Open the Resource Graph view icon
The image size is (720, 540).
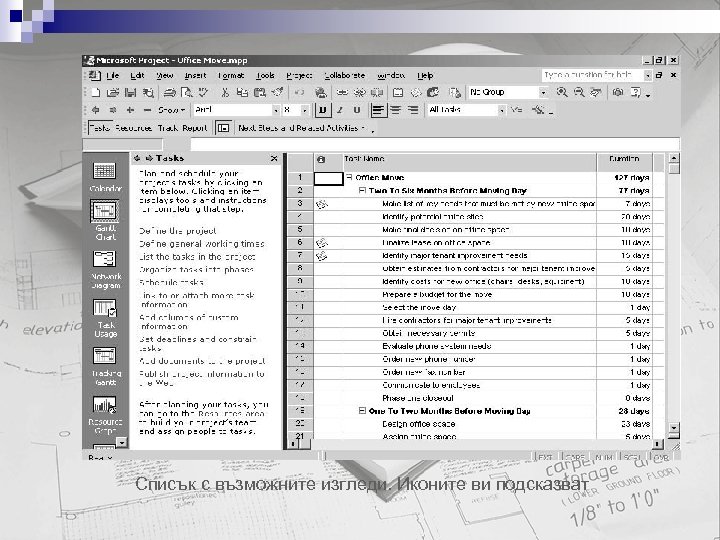coord(105,415)
